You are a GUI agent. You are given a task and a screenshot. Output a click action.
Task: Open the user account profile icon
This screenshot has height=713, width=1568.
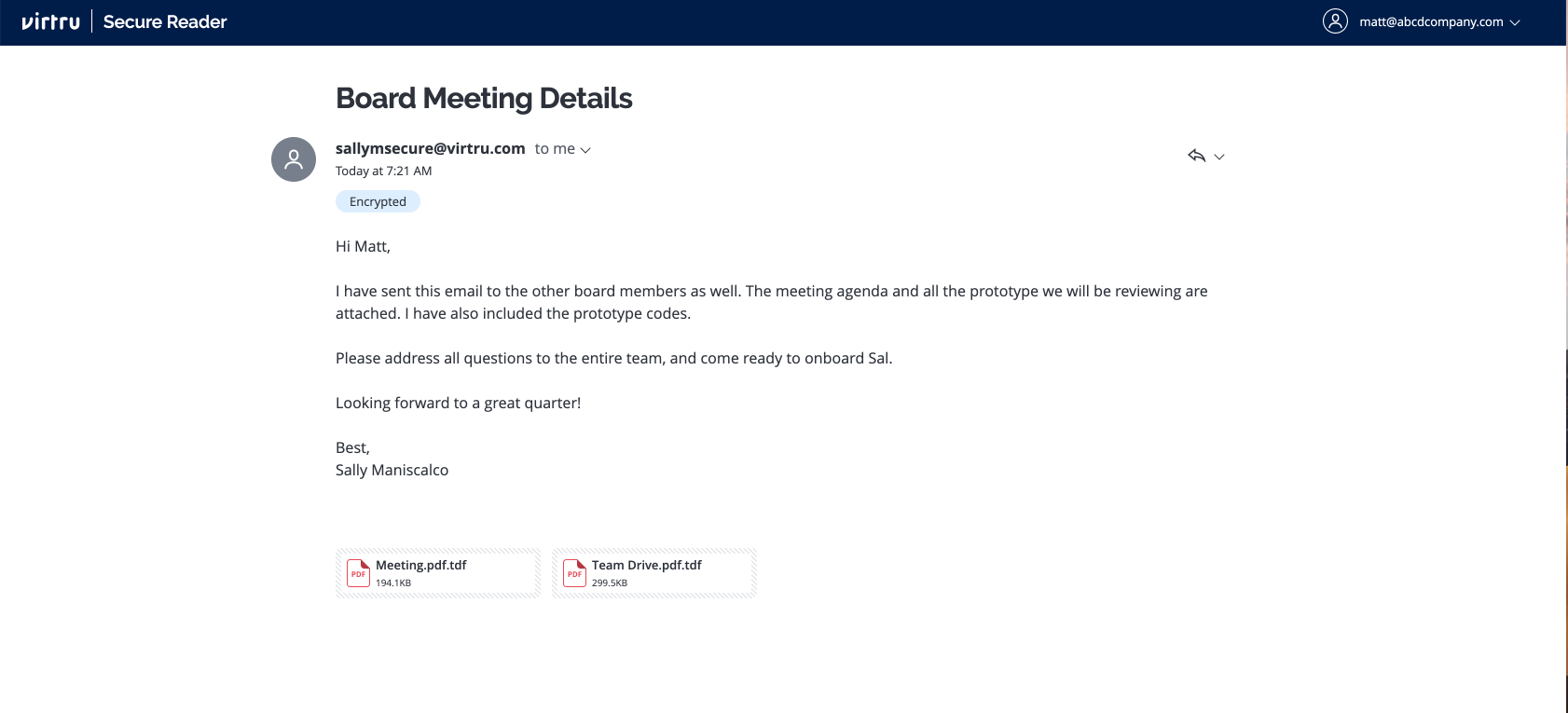point(1335,21)
